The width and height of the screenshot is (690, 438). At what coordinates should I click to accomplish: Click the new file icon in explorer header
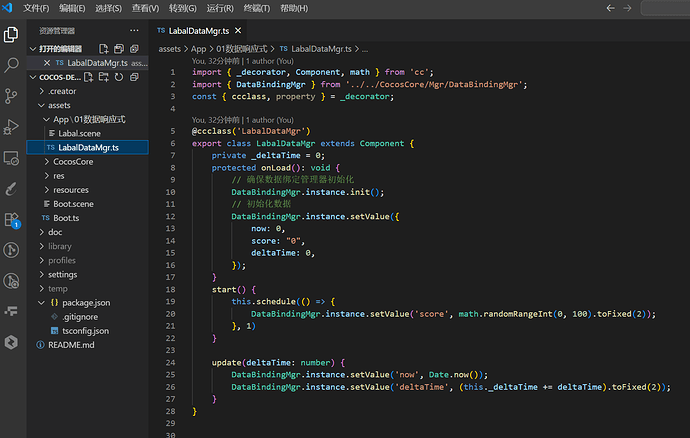click(x=90, y=77)
